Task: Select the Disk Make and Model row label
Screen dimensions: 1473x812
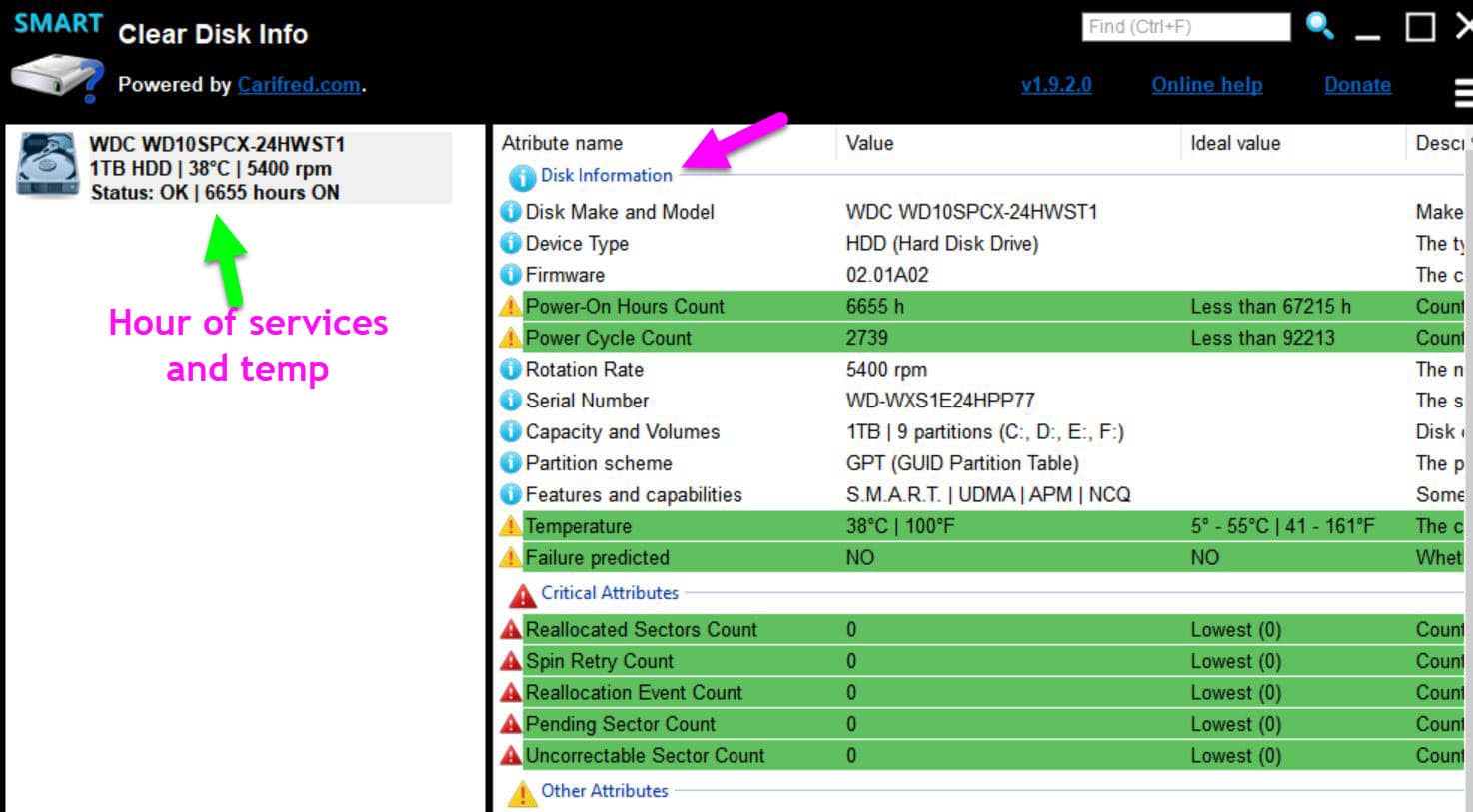Action: click(620, 212)
